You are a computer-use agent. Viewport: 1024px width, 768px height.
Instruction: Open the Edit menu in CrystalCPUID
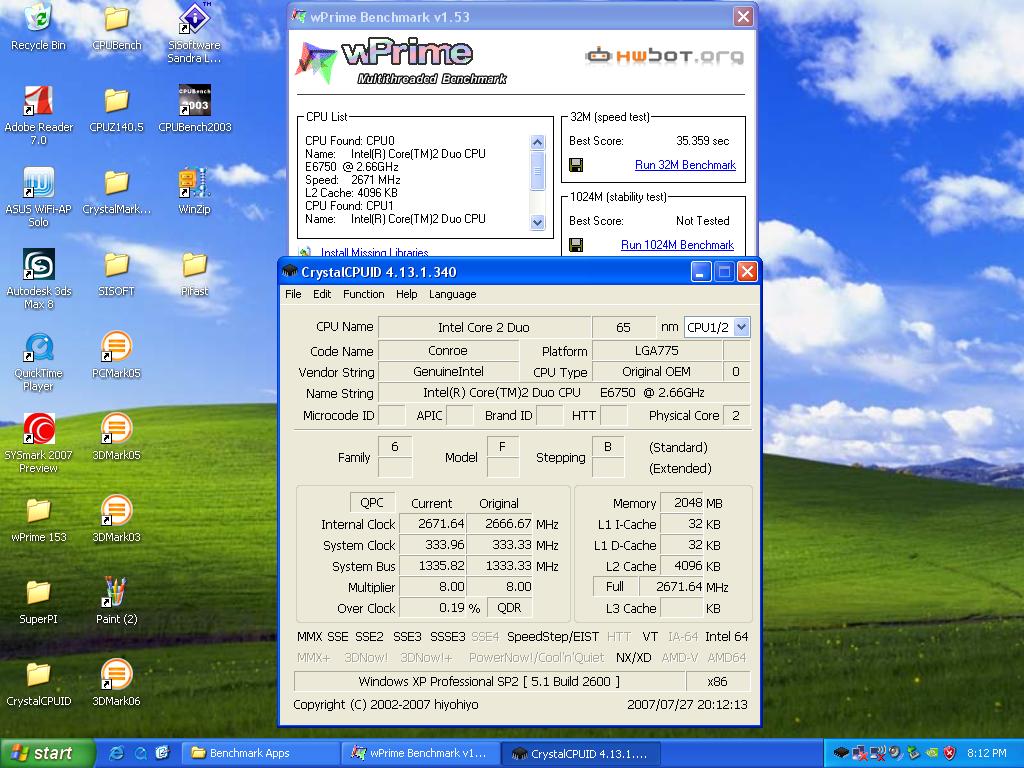[x=322, y=294]
